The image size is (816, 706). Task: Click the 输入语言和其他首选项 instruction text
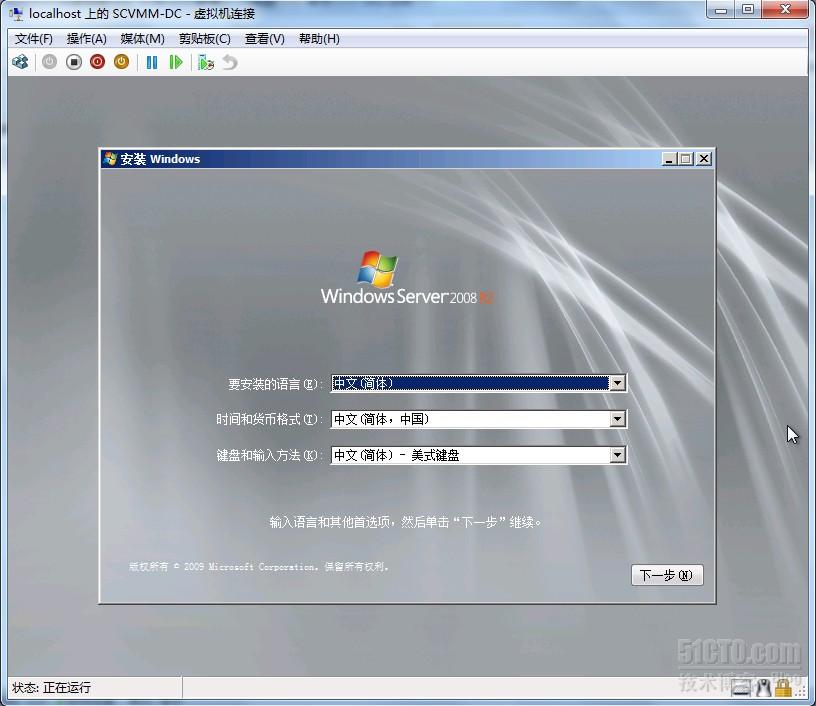(406, 522)
